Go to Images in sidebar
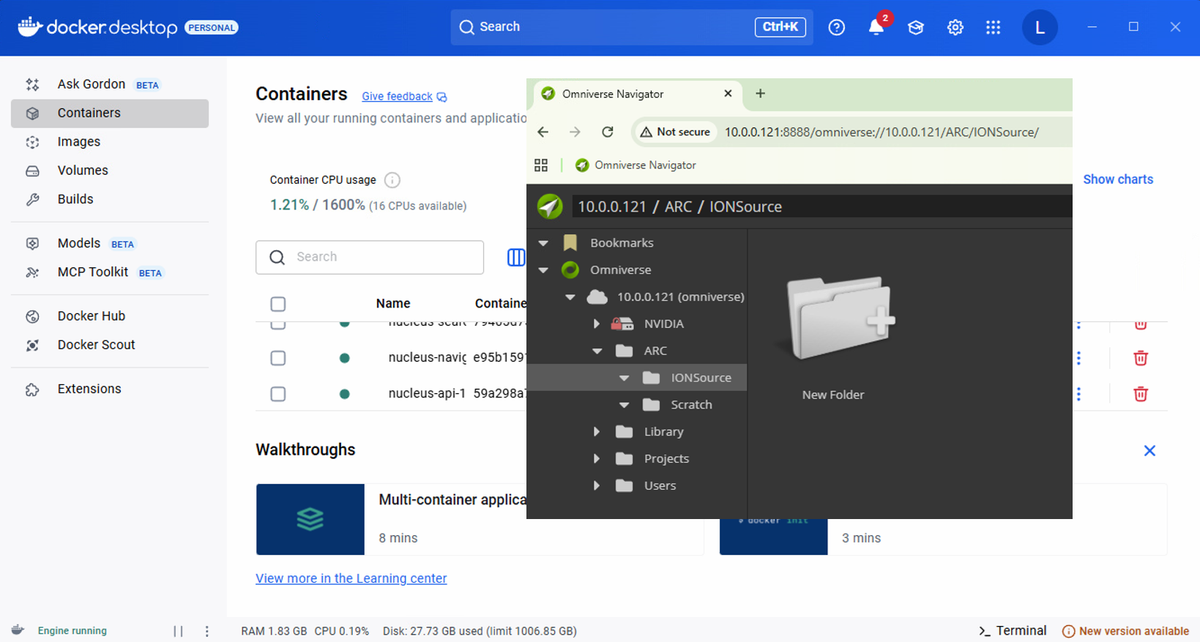 point(110,142)
